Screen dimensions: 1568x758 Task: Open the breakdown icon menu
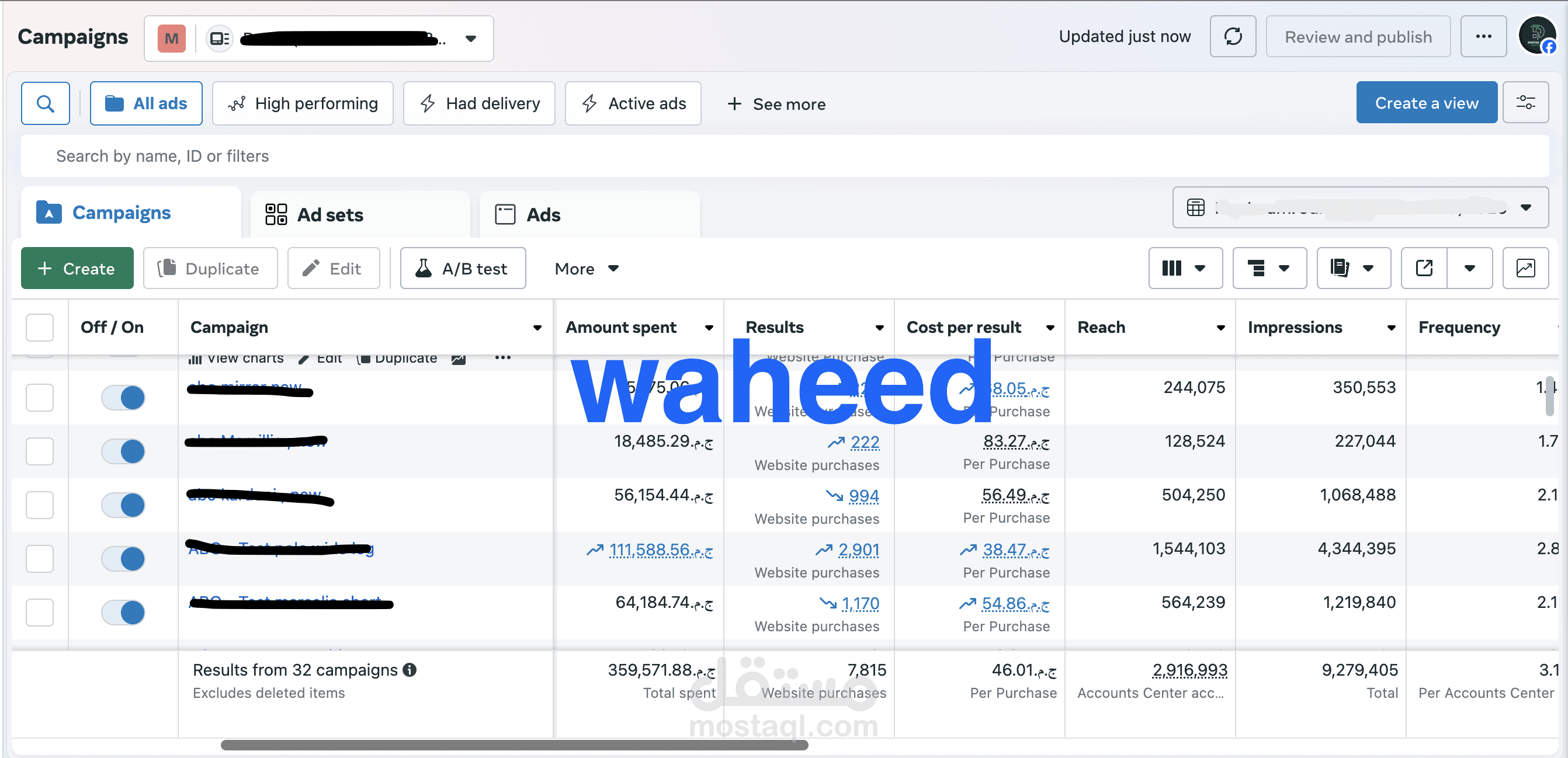pos(1268,268)
